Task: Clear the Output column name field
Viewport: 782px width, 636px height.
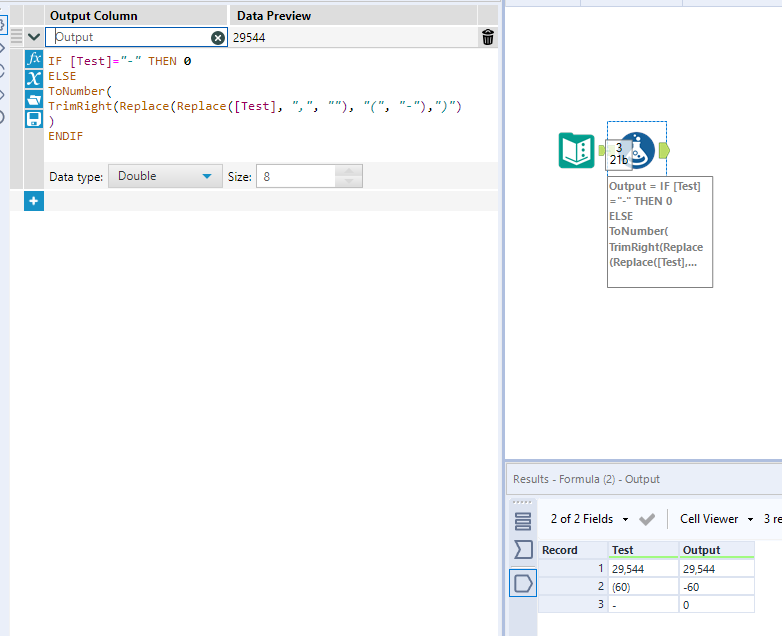Action: tap(218, 37)
